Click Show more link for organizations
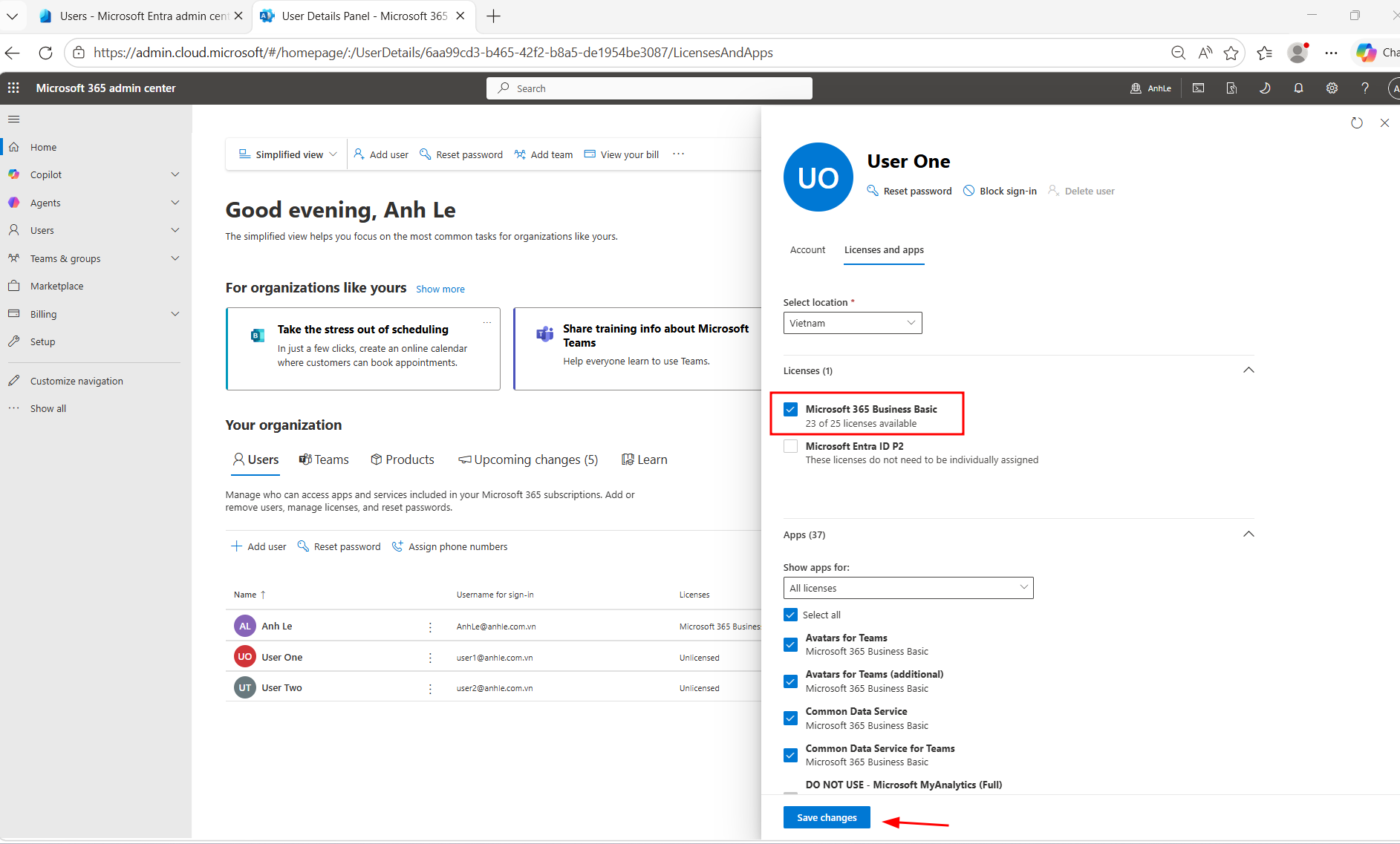Screen dimensions: 1400x844 (x=440, y=289)
